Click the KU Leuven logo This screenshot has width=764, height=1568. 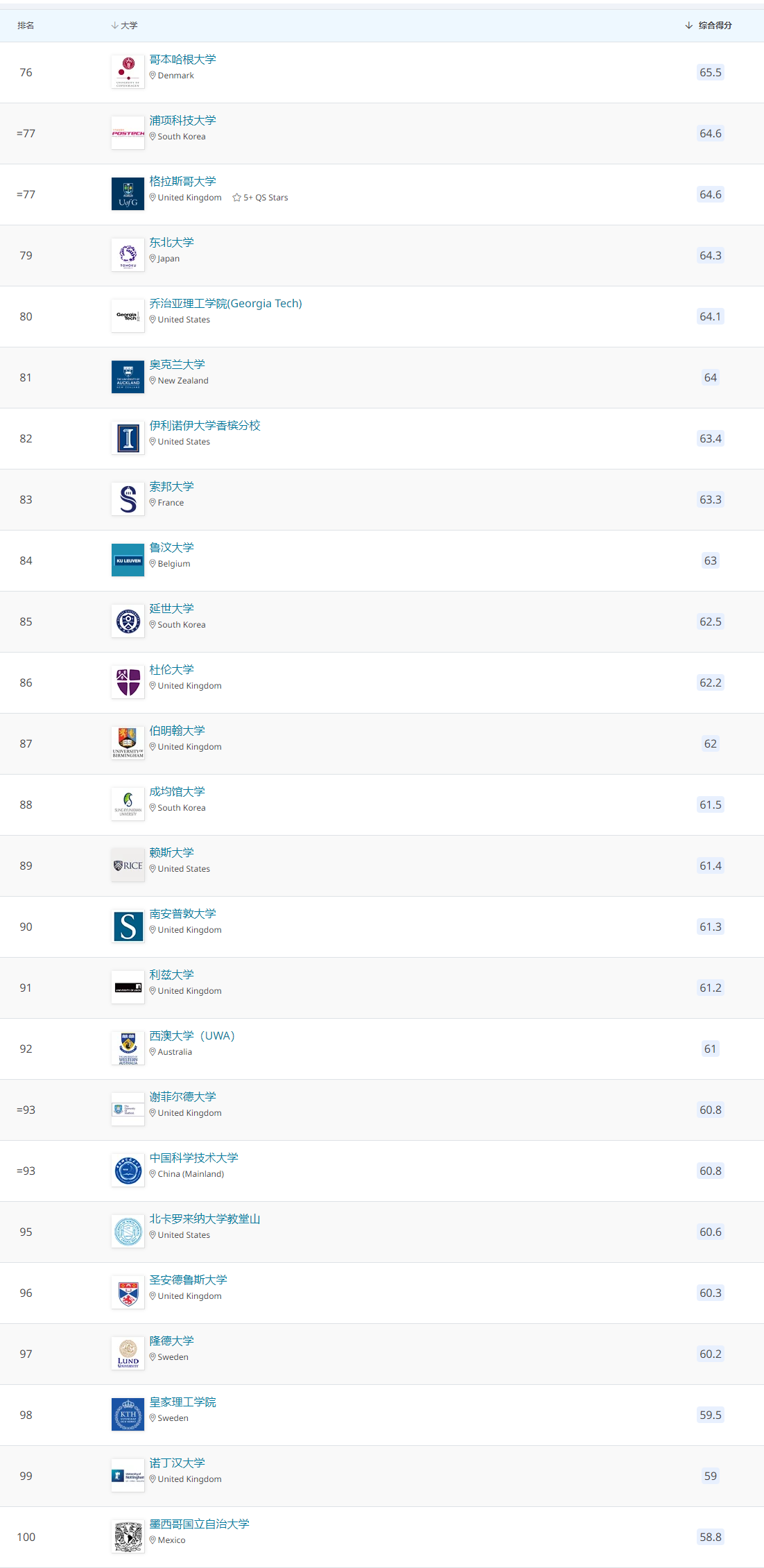click(x=128, y=560)
